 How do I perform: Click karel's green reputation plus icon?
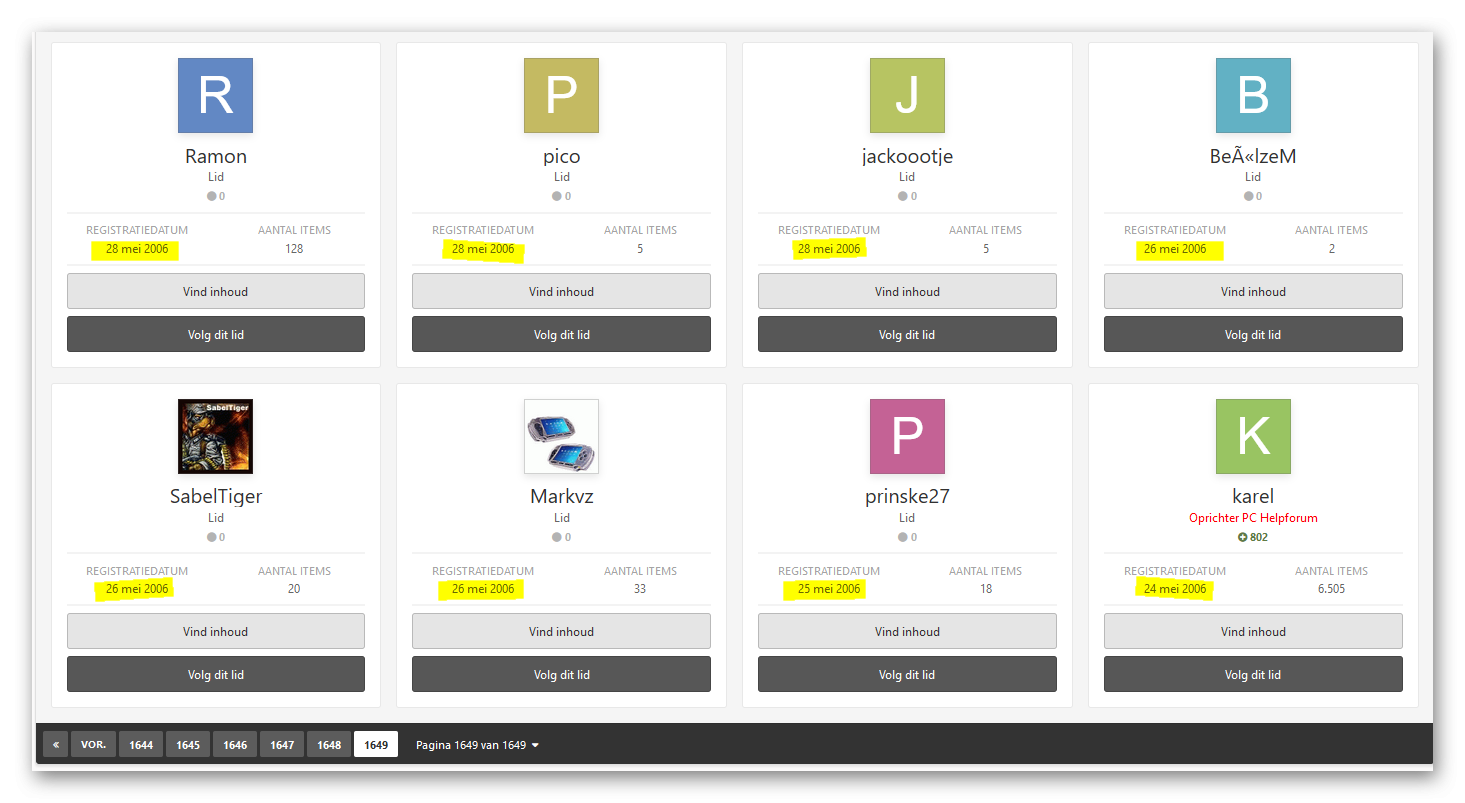tap(1243, 537)
